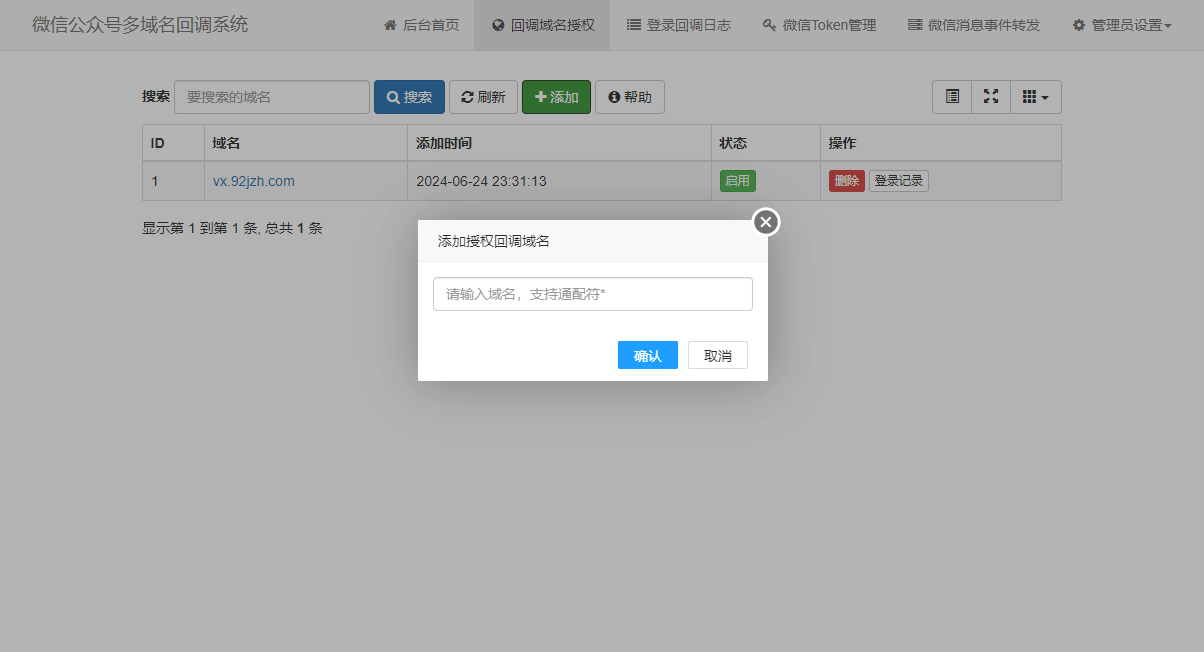Open the 微信消息事件转发 menu item
The height and width of the screenshot is (652, 1204).
coord(973,25)
